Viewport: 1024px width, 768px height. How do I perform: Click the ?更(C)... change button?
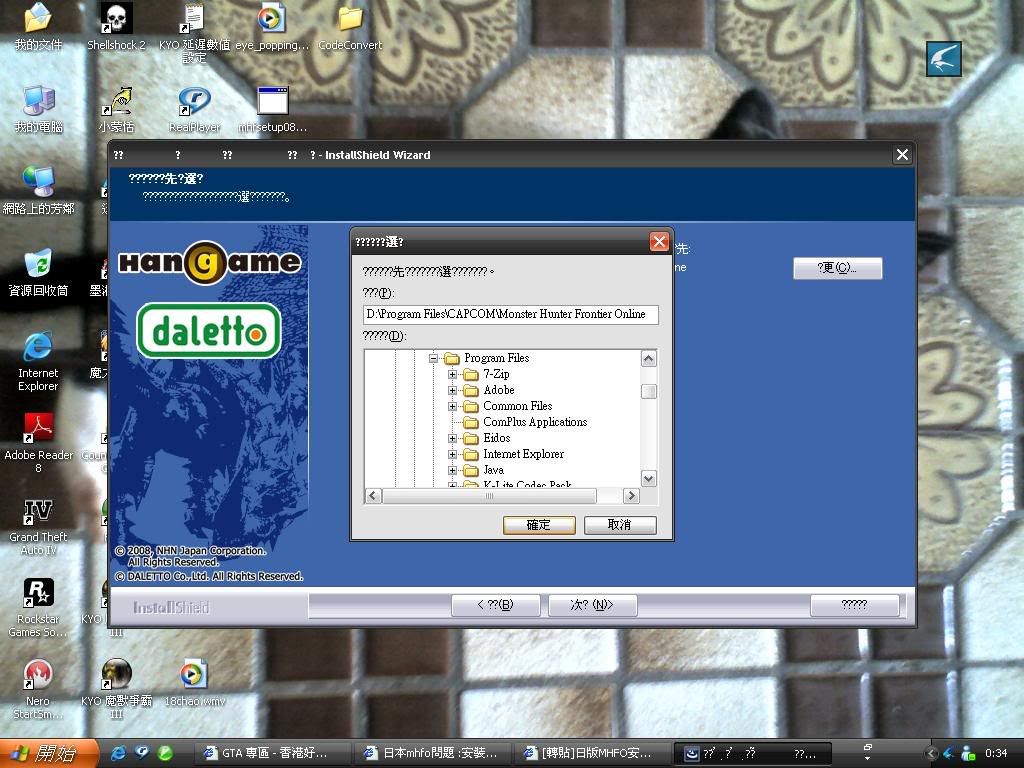837,268
